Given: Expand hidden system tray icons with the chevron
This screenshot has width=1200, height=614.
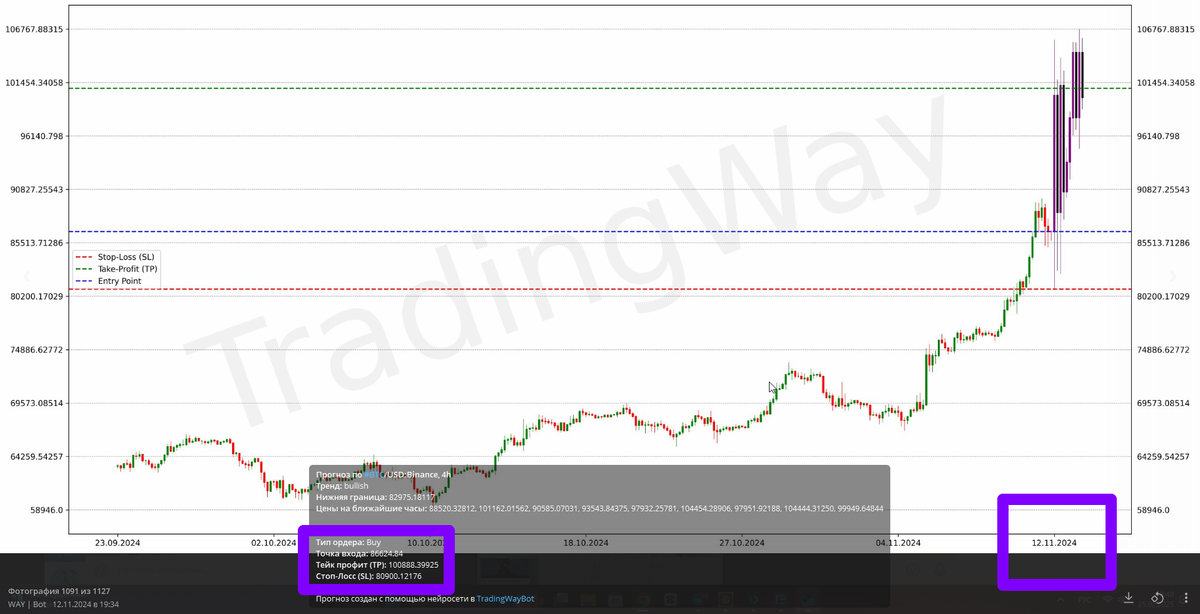Looking at the screenshot, I should point(1061,598).
